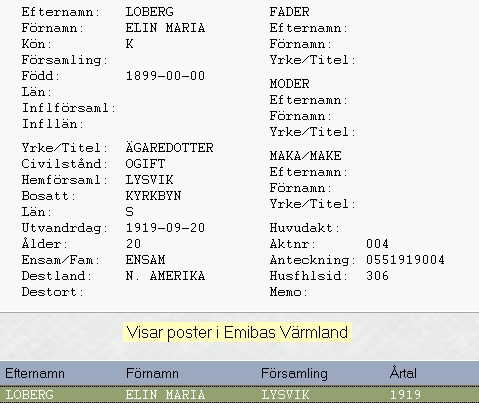
Task: Click the 1919 year cell in the results row
Action: tap(405, 395)
